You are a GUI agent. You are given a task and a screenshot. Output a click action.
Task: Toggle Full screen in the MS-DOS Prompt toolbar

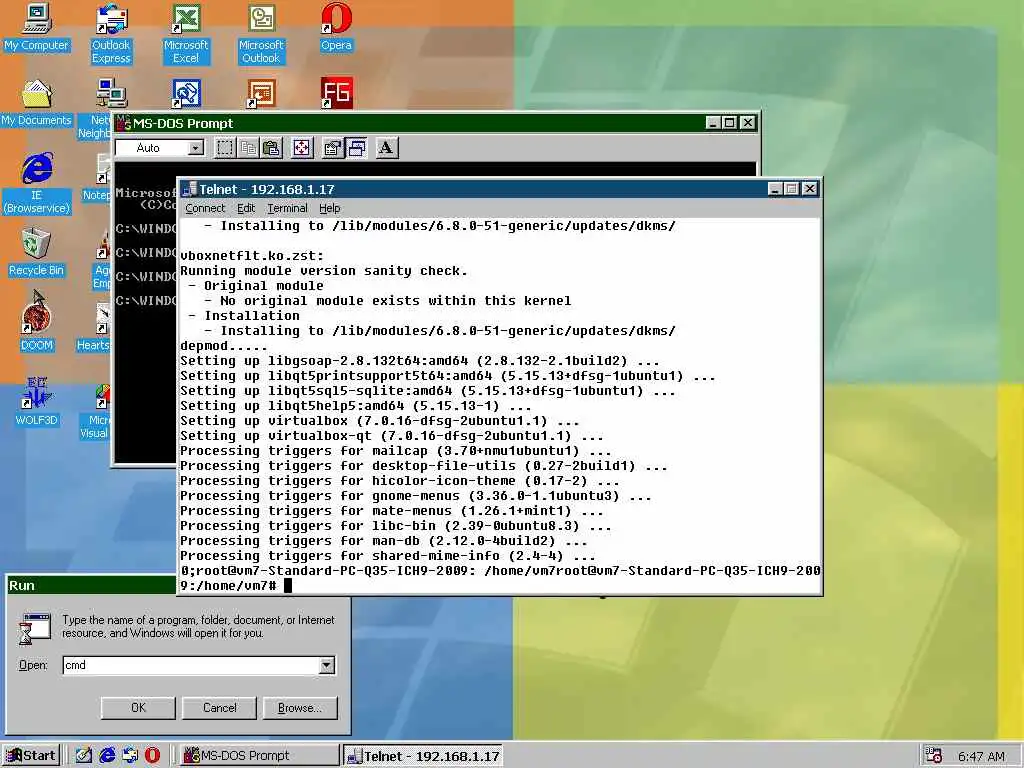[x=302, y=148]
